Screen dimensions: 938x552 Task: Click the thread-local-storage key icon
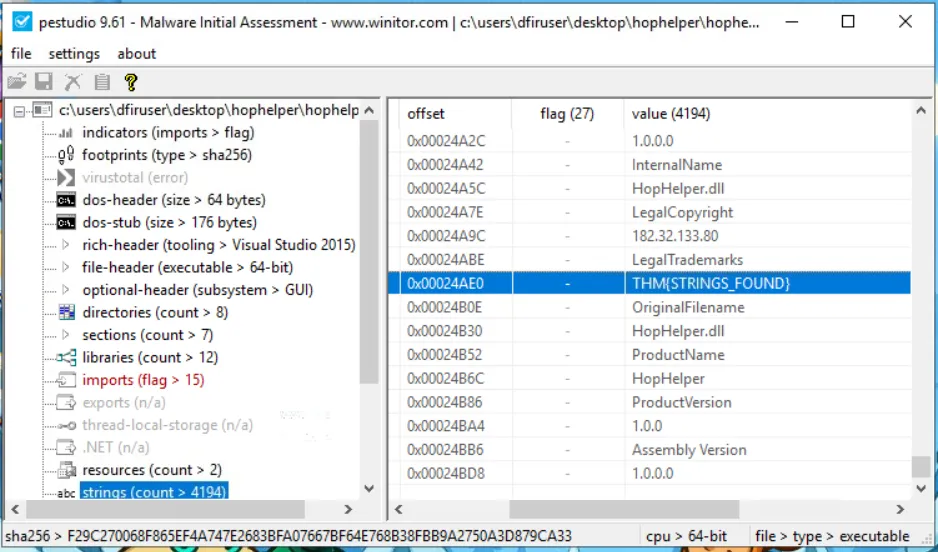[66, 425]
